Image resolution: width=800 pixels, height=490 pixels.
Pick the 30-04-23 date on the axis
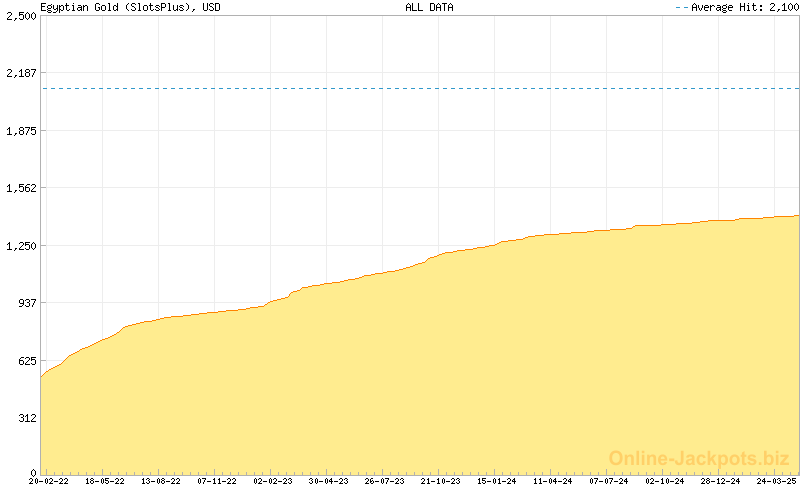pyautogui.click(x=329, y=481)
